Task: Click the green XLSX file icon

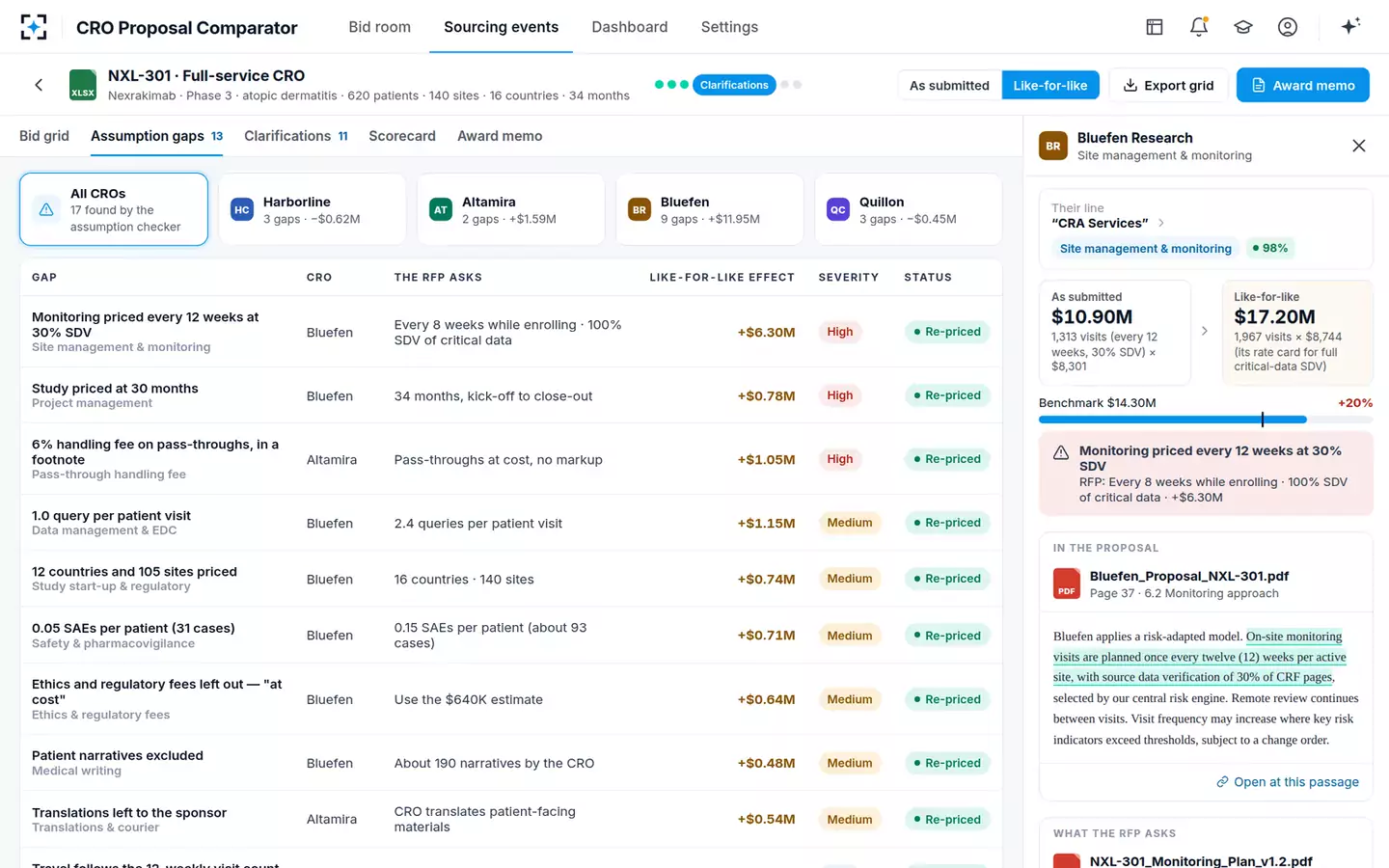Action: 83,85
